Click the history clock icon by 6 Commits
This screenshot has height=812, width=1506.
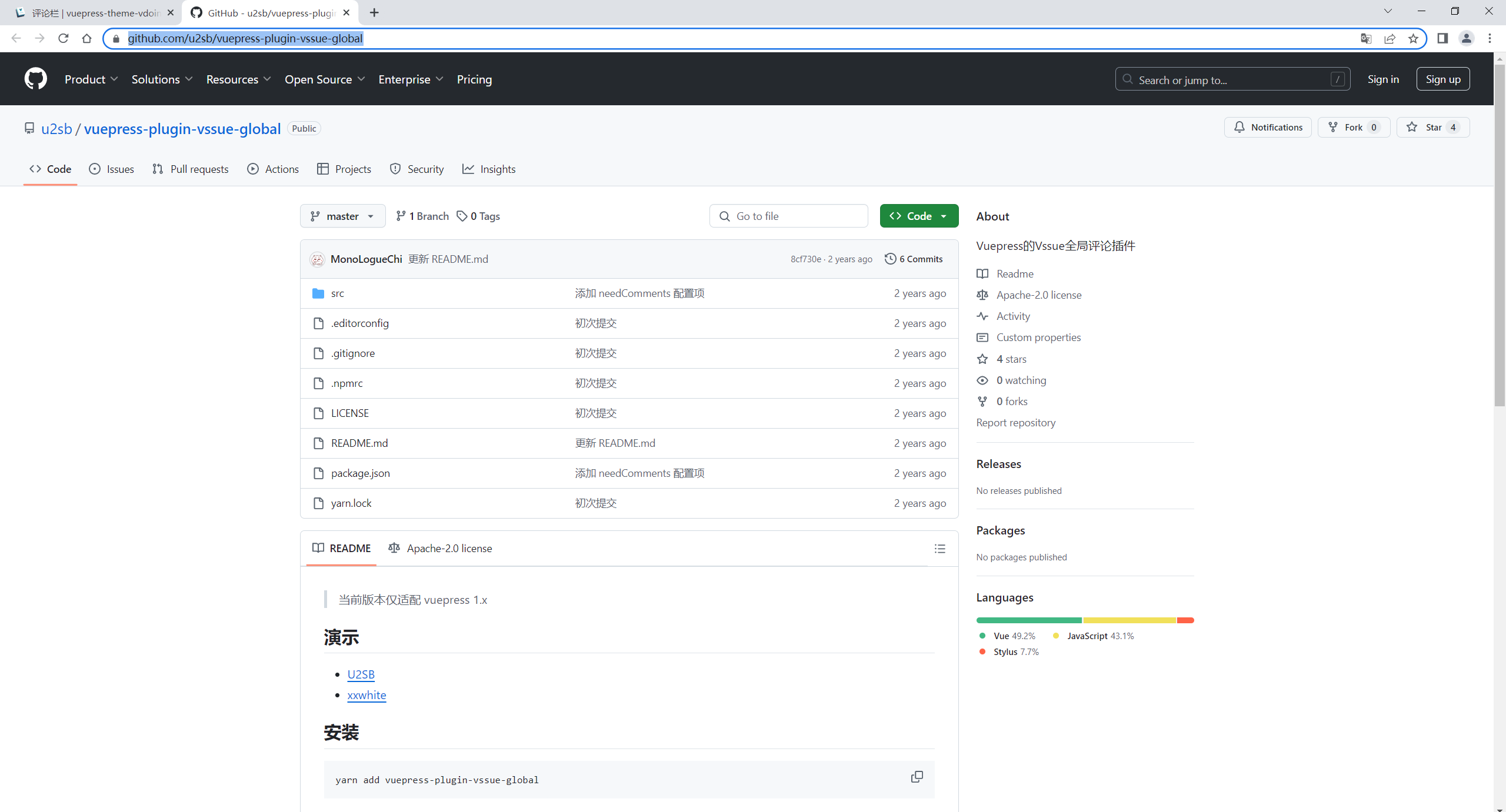[x=891, y=259]
